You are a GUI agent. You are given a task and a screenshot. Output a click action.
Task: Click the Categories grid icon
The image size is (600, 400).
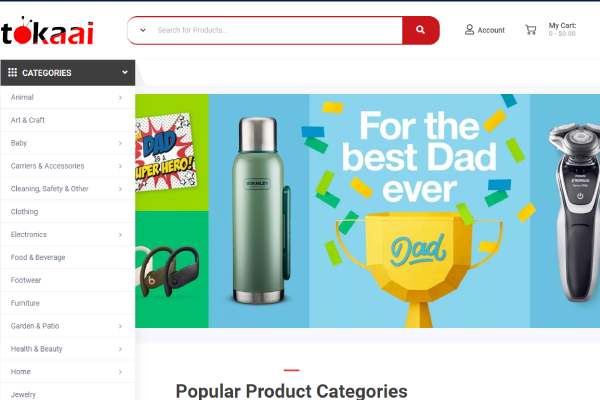pos(13,72)
